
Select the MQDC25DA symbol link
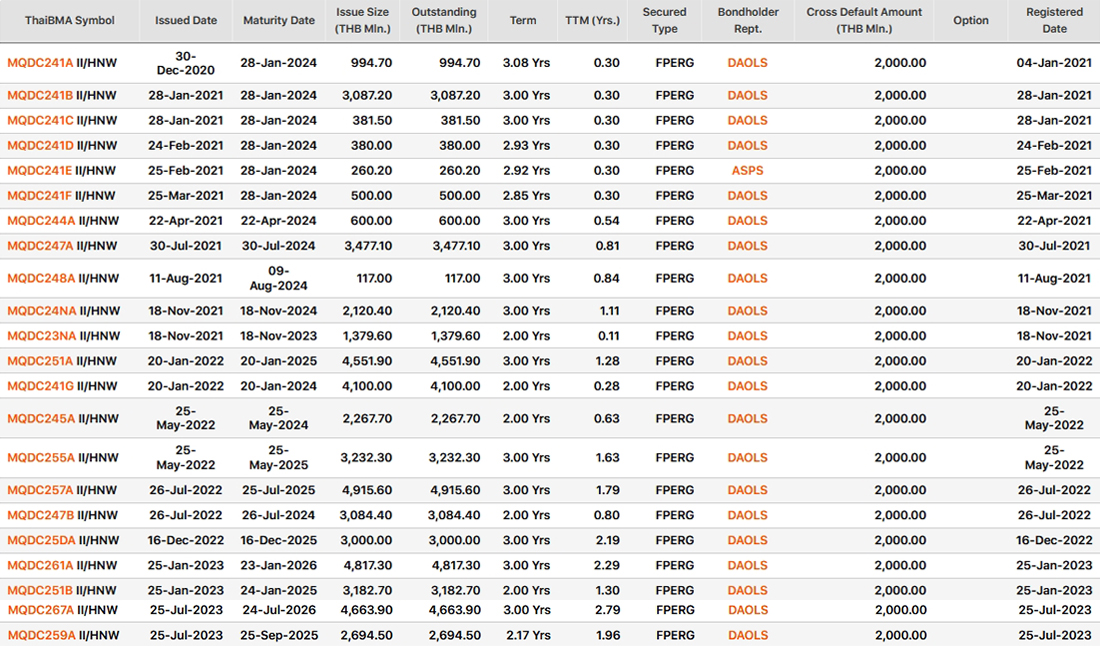[41, 541]
